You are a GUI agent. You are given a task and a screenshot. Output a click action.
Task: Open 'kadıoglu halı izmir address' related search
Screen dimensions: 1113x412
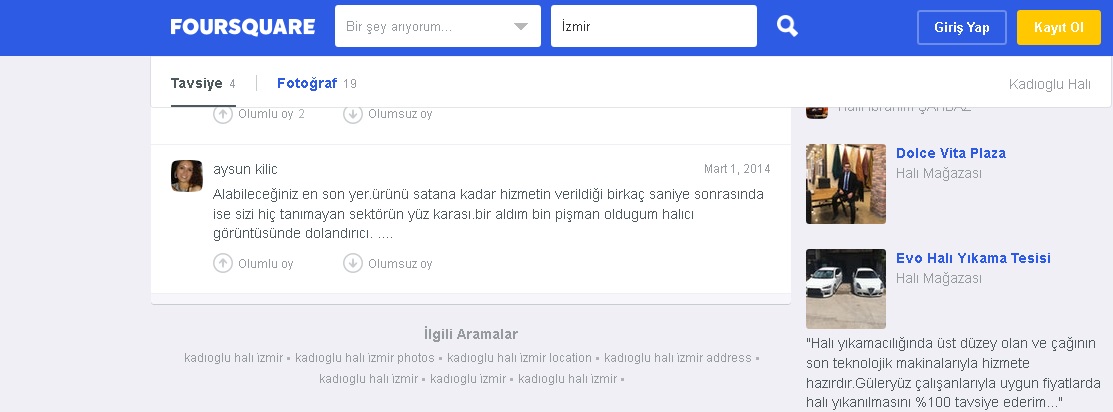[x=677, y=358]
